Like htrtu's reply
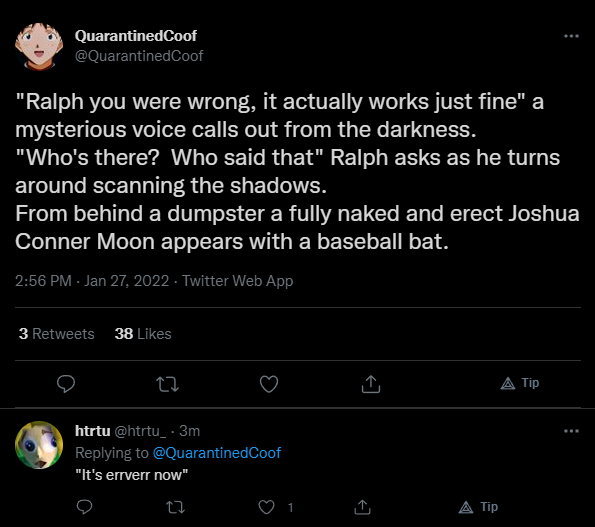The image size is (595, 527). pos(266,507)
